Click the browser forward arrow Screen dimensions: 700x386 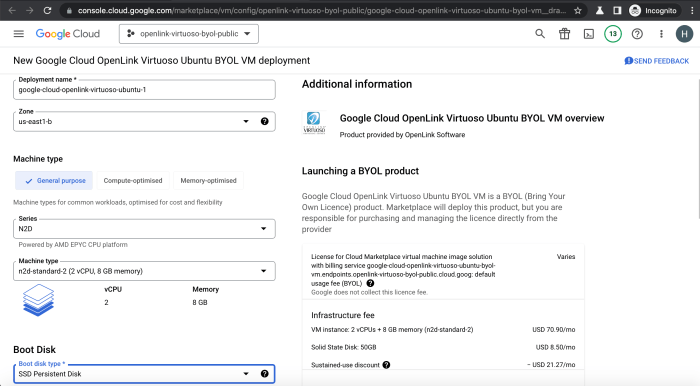coord(29,10)
